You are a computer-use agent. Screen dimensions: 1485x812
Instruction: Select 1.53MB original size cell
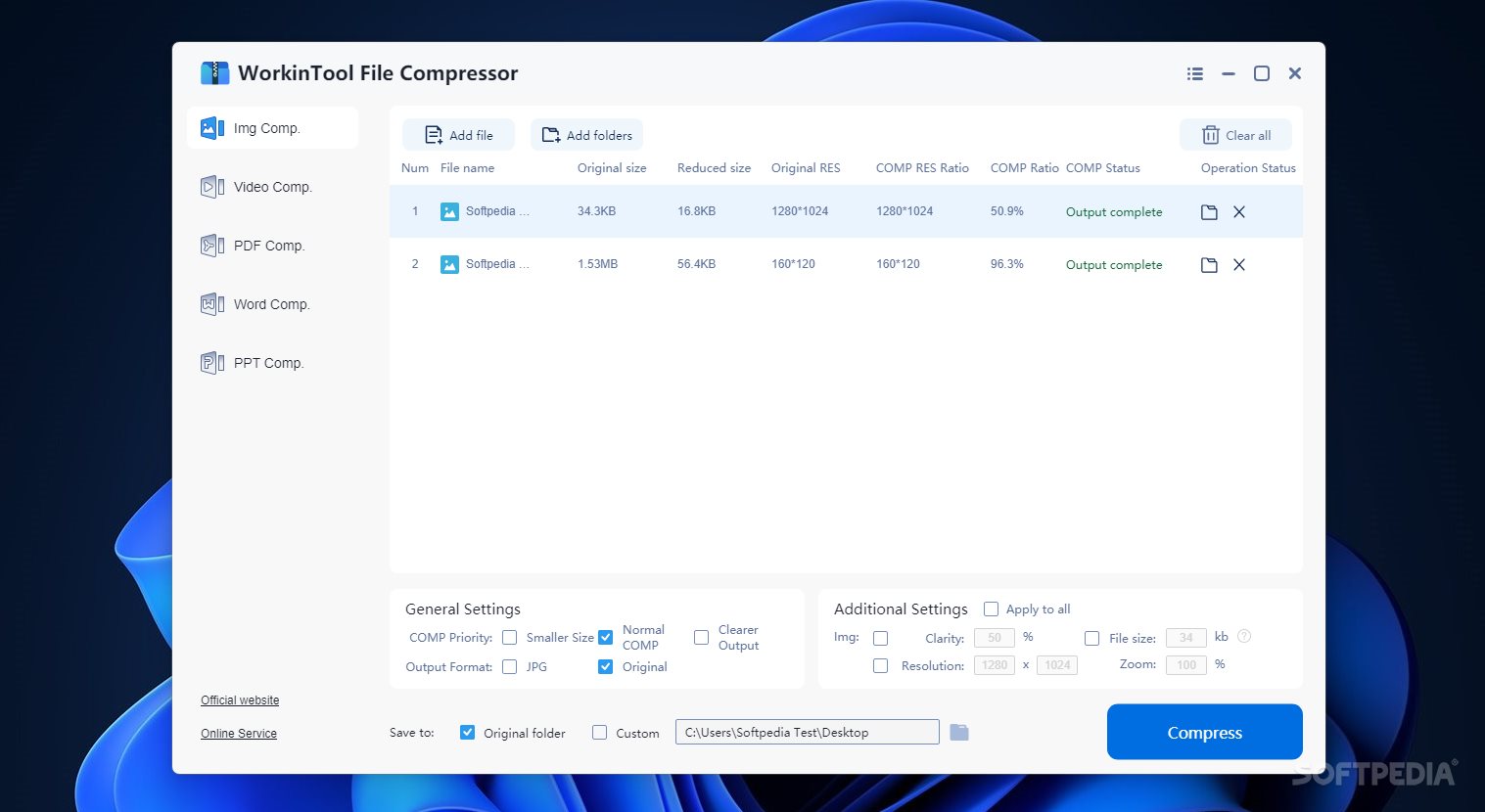click(597, 264)
